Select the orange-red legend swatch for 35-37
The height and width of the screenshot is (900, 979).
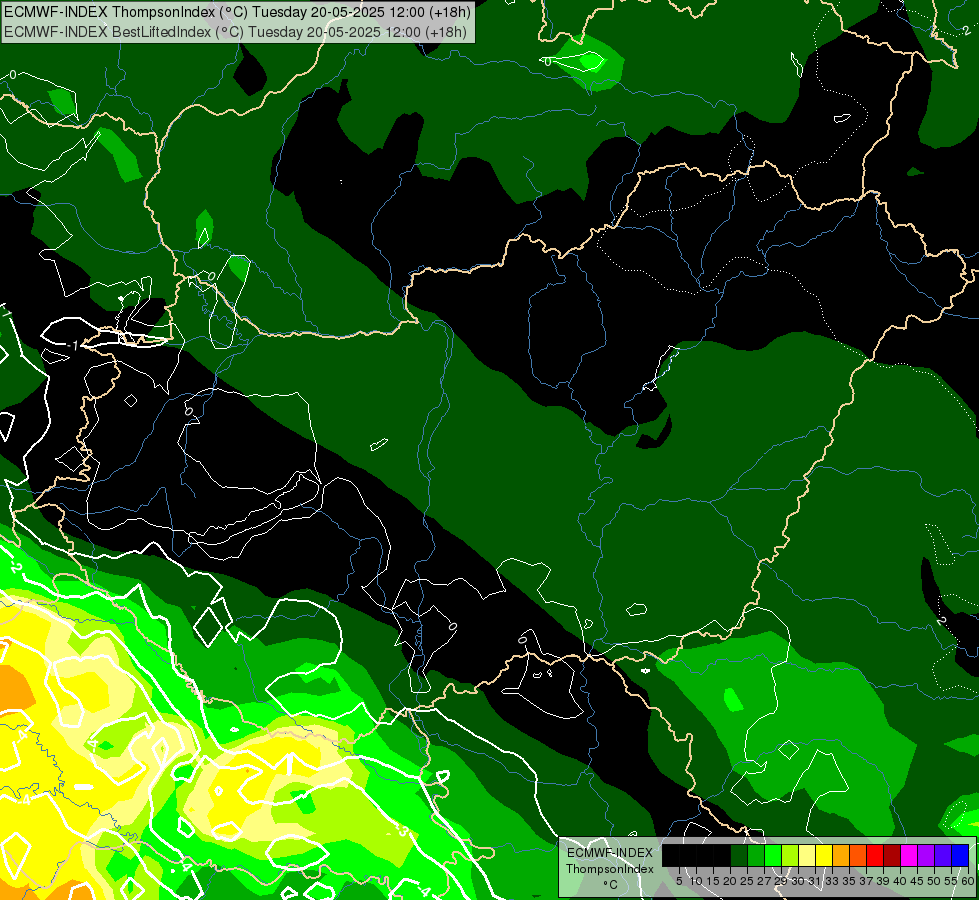(858, 855)
